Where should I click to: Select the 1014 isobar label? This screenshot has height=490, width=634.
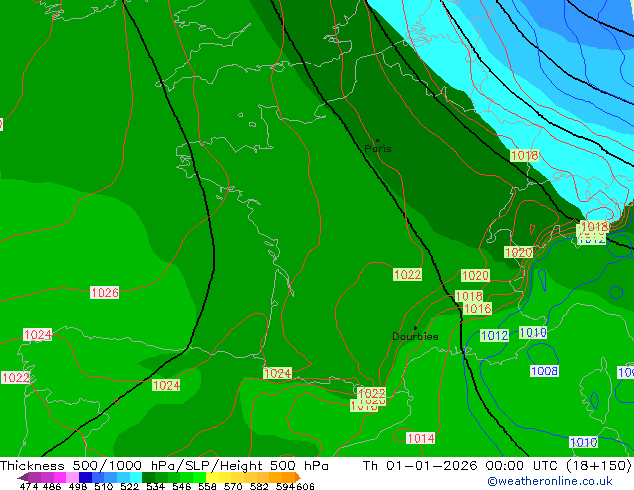click(421, 438)
